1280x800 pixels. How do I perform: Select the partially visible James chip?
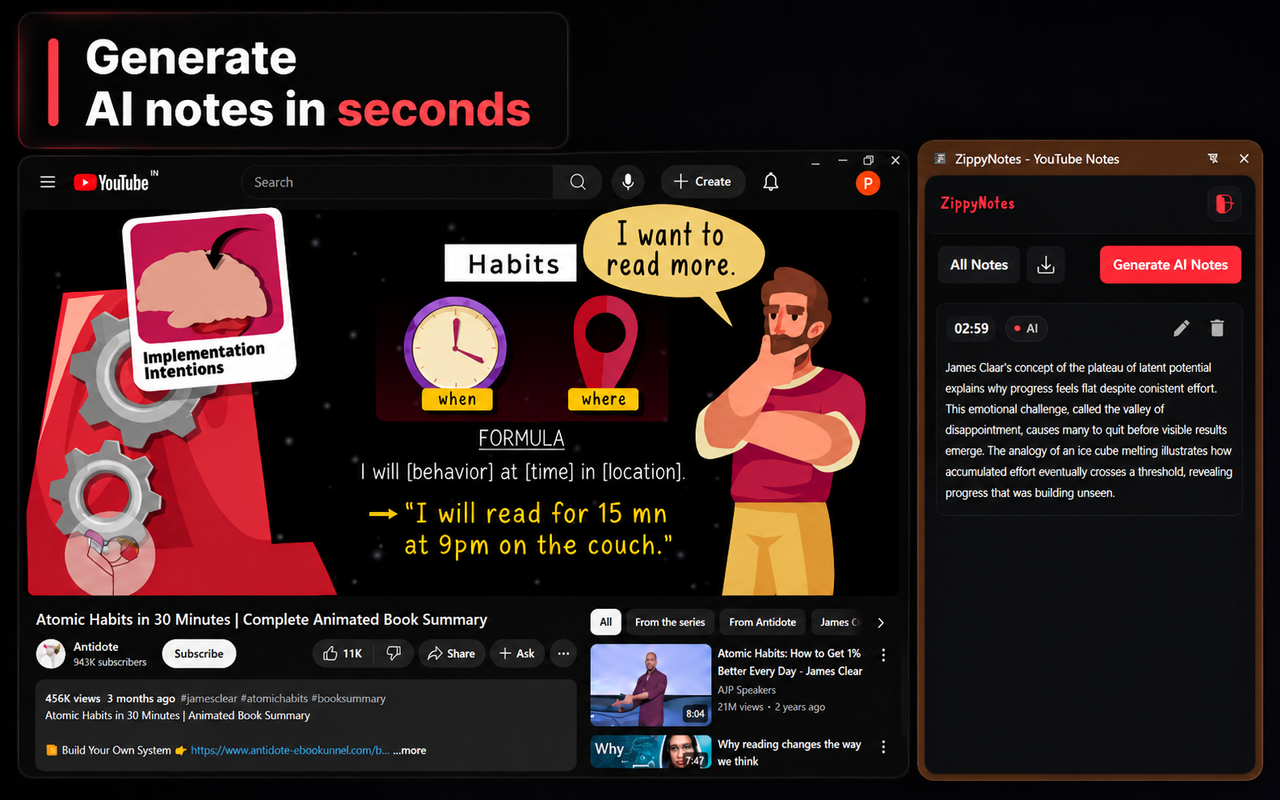pos(838,622)
